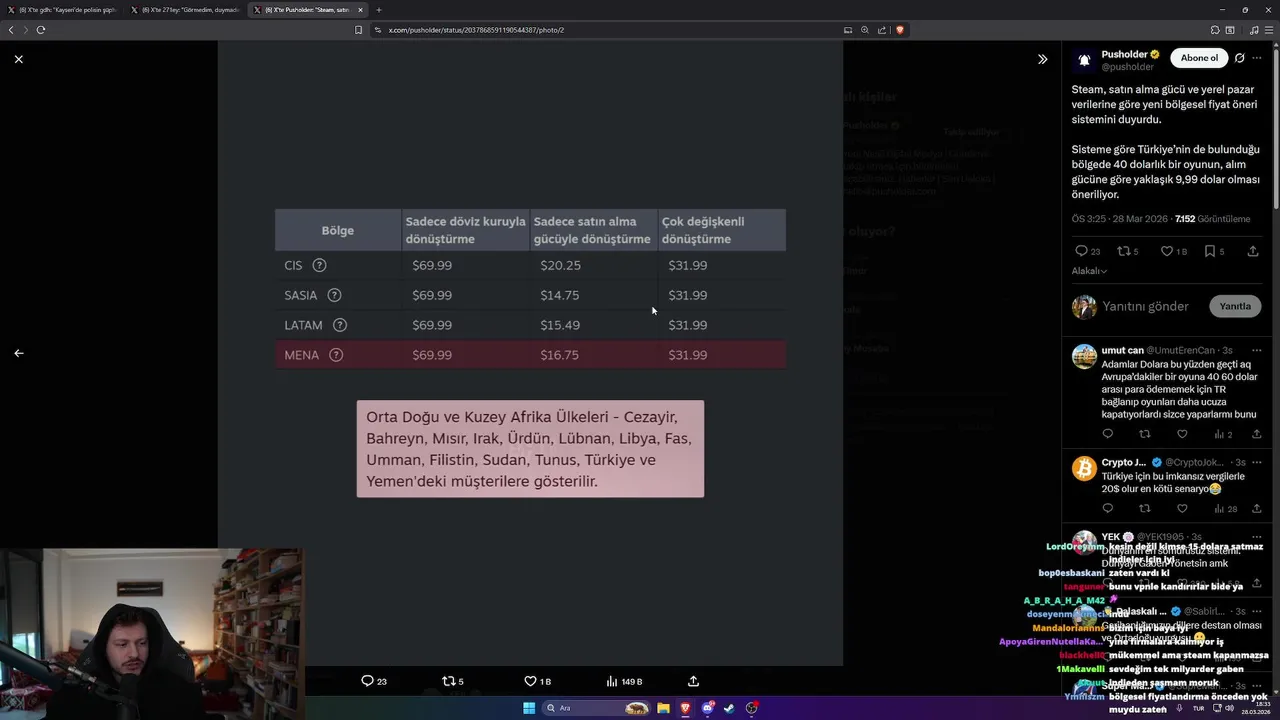Open the Brave main hamburger menu
This screenshot has width=1280, height=720.
click(x=1270, y=30)
